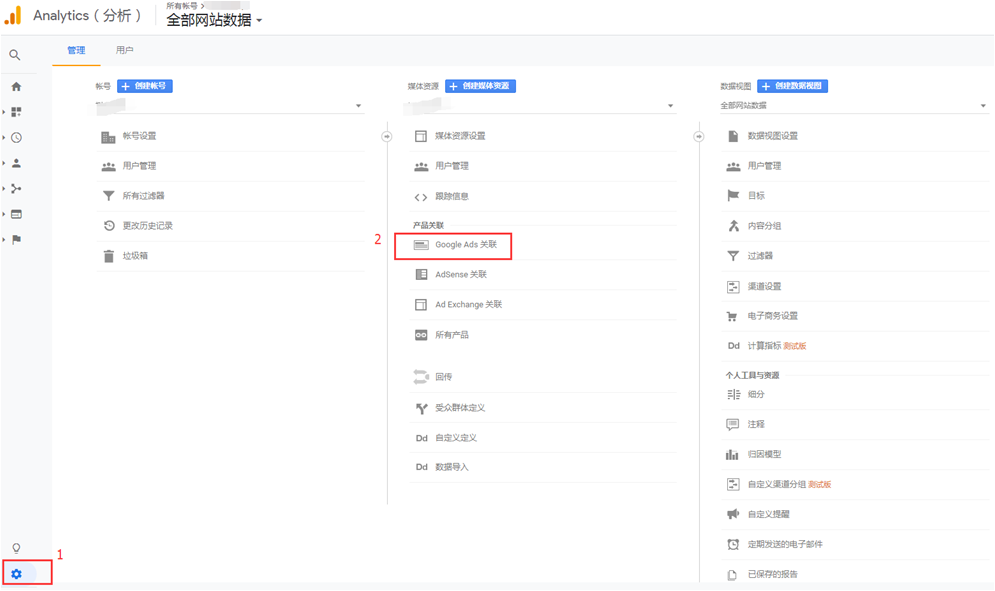Open the Home icon in the left sidebar
995x591 pixels.
[16, 86]
